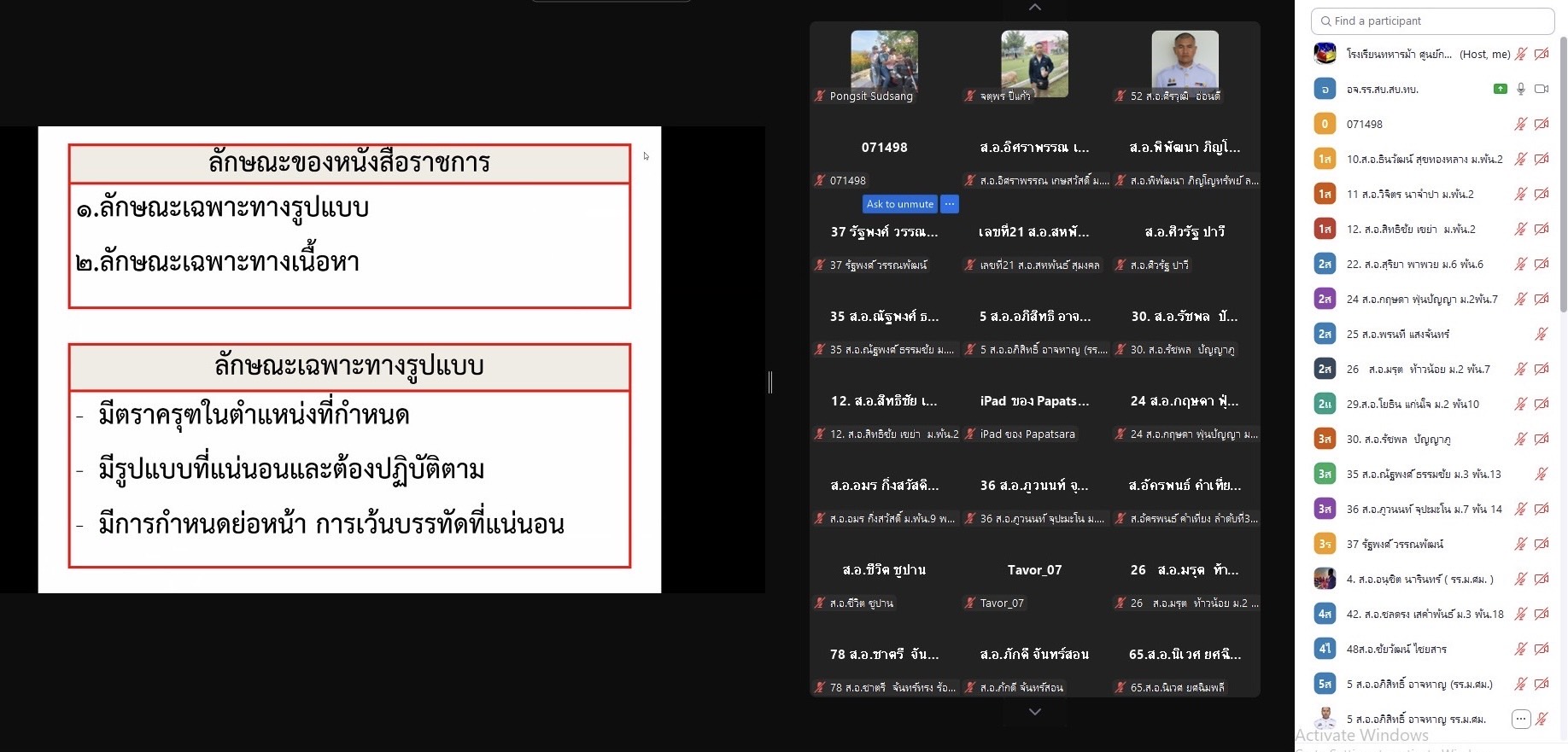
Task: Click camera-off icon for 30. ส.อ.รัชพล ปัญญาภู
Action: pos(1542,439)
